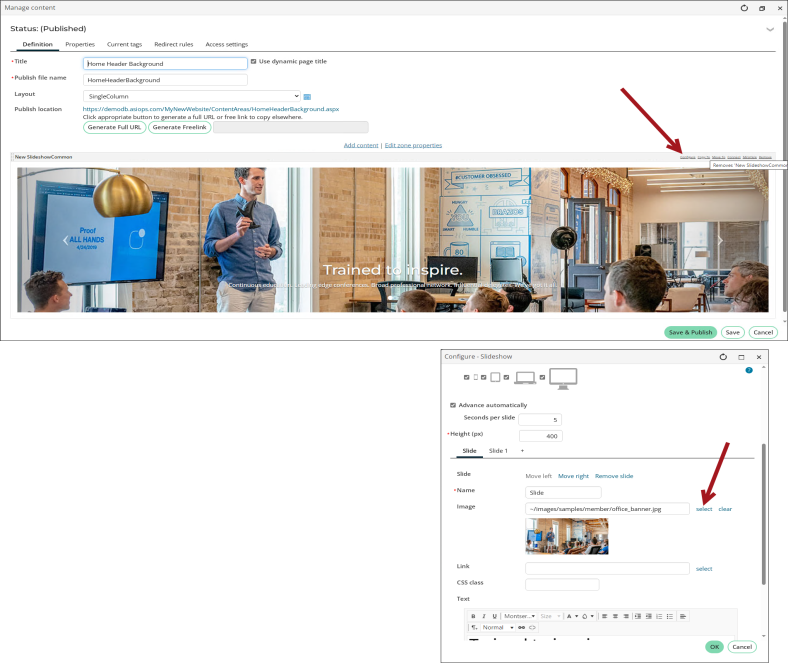788x663 pixels.
Task: Expand the font color dropdown arrow
Action: click(x=576, y=616)
